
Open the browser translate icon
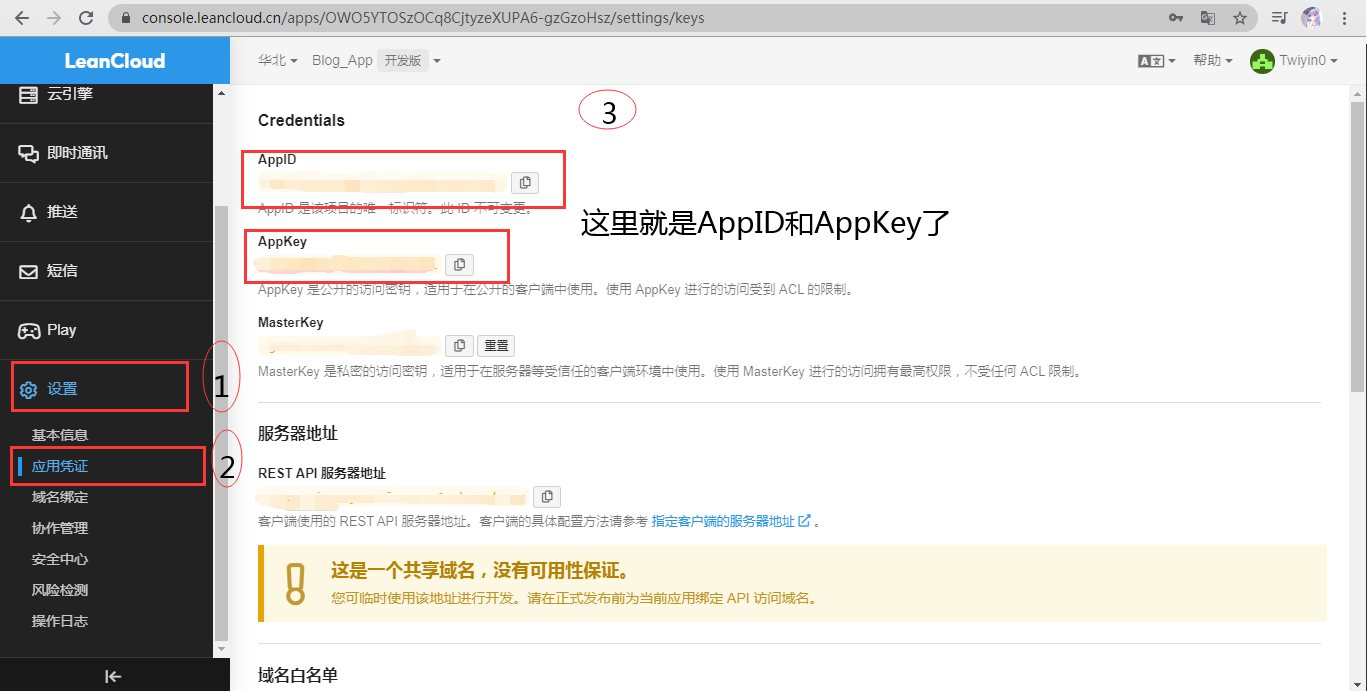tap(1208, 18)
